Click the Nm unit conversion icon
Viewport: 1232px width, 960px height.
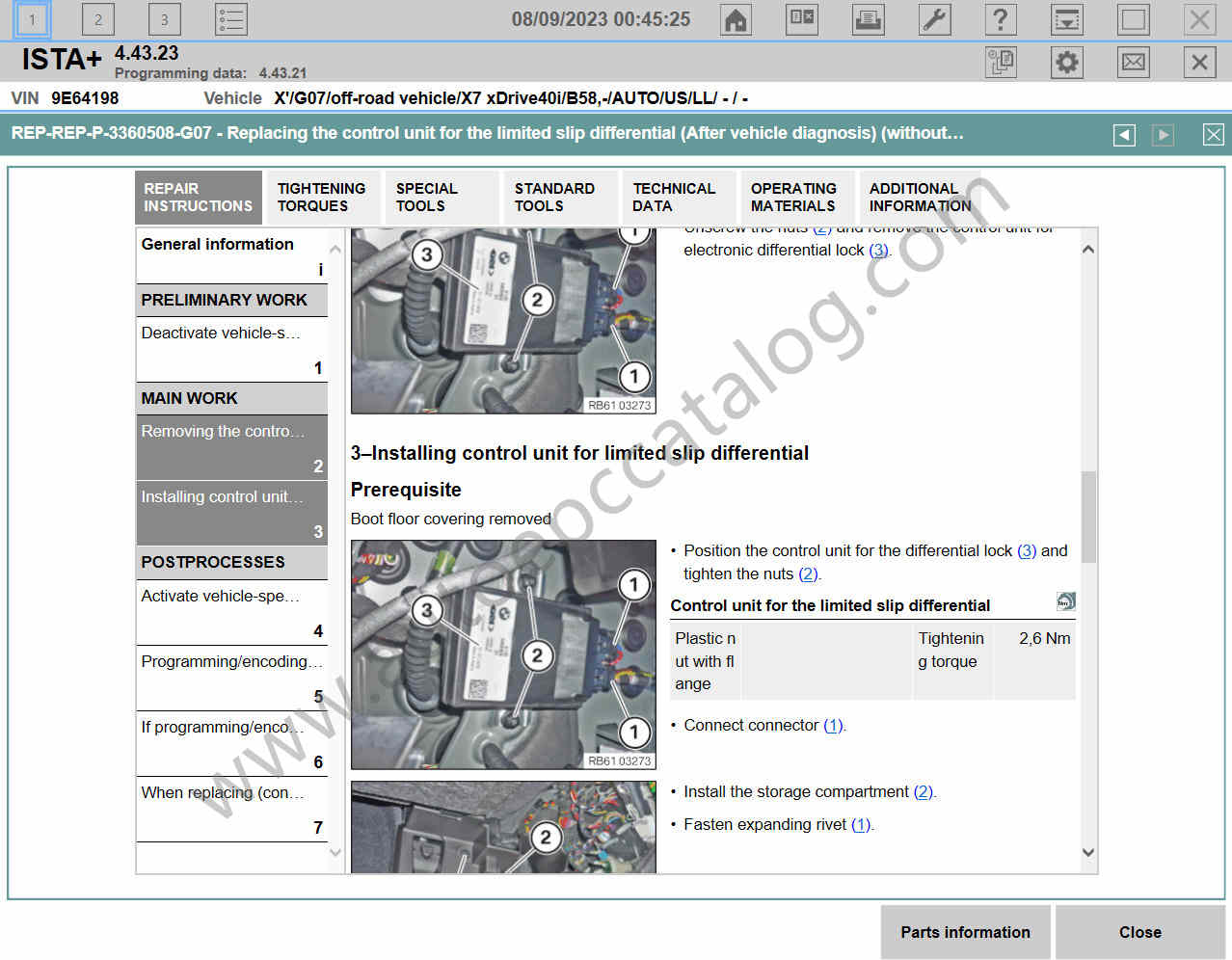1065,601
